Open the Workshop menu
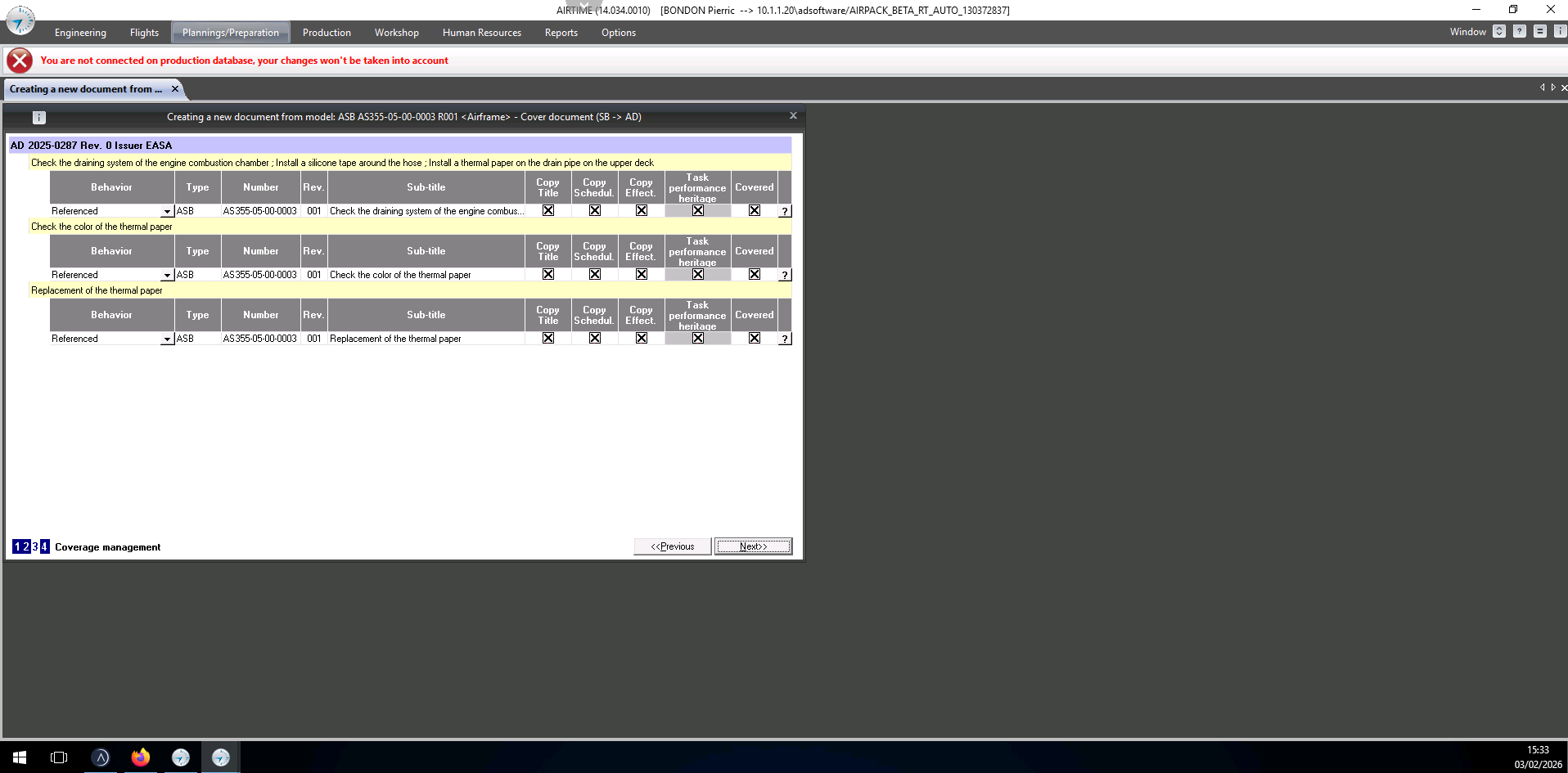This screenshot has height=773, width=1568. (x=396, y=33)
